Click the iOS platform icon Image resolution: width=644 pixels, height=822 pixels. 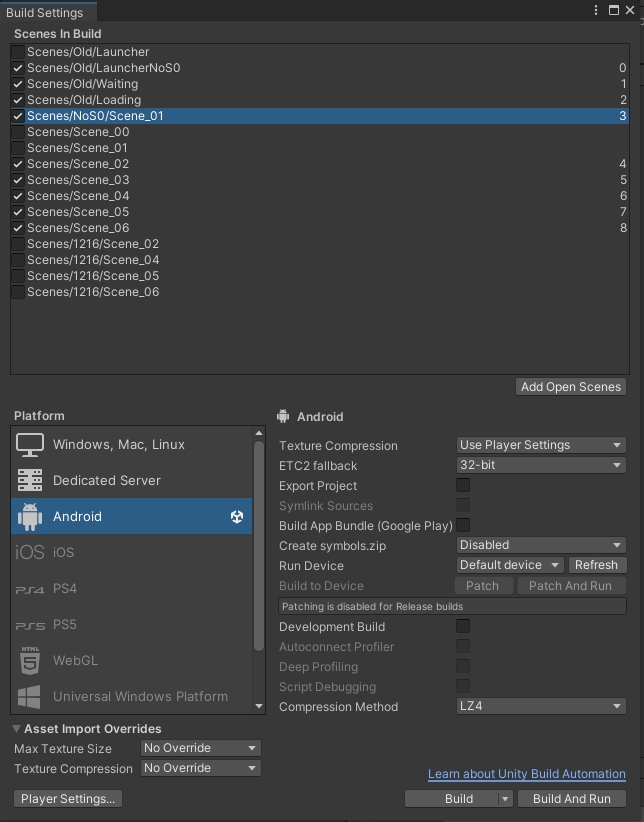[30, 553]
